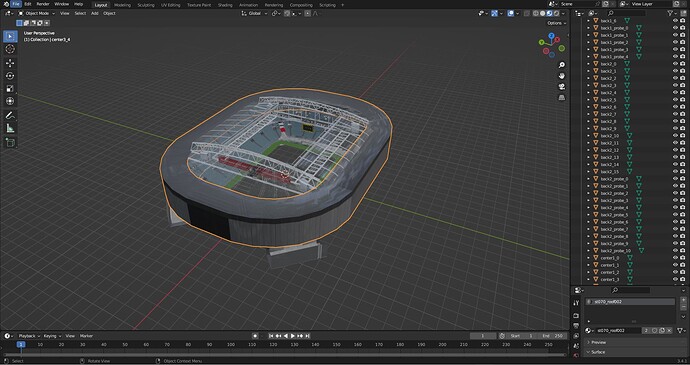
Task: Toggle camera view in the viewport
Action: click(562, 87)
